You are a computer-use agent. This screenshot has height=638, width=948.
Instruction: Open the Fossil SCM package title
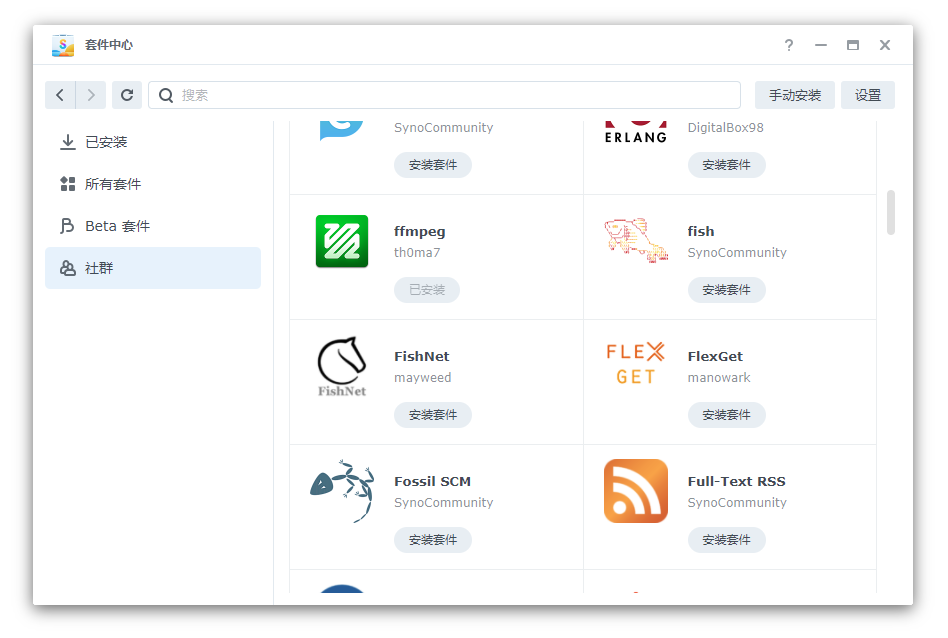(x=432, y=481)
